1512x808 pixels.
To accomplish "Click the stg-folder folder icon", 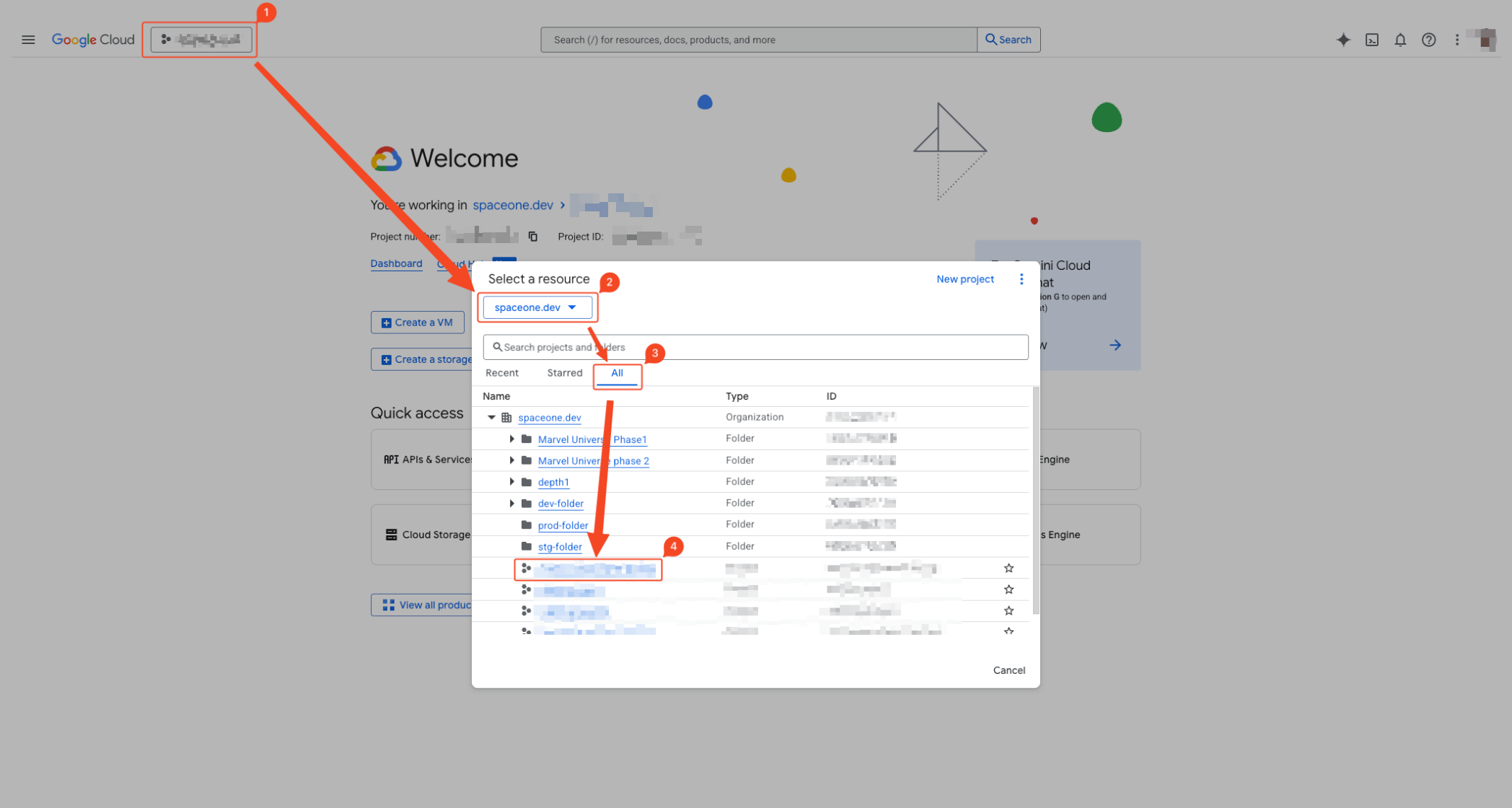I will 527,546.
